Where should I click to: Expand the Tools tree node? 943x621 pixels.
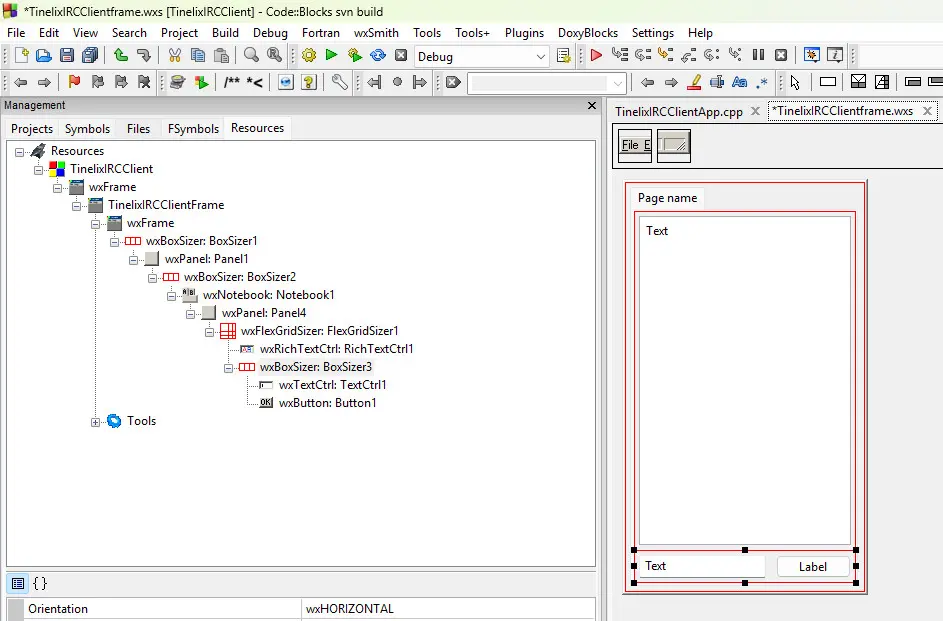point(96,423)
